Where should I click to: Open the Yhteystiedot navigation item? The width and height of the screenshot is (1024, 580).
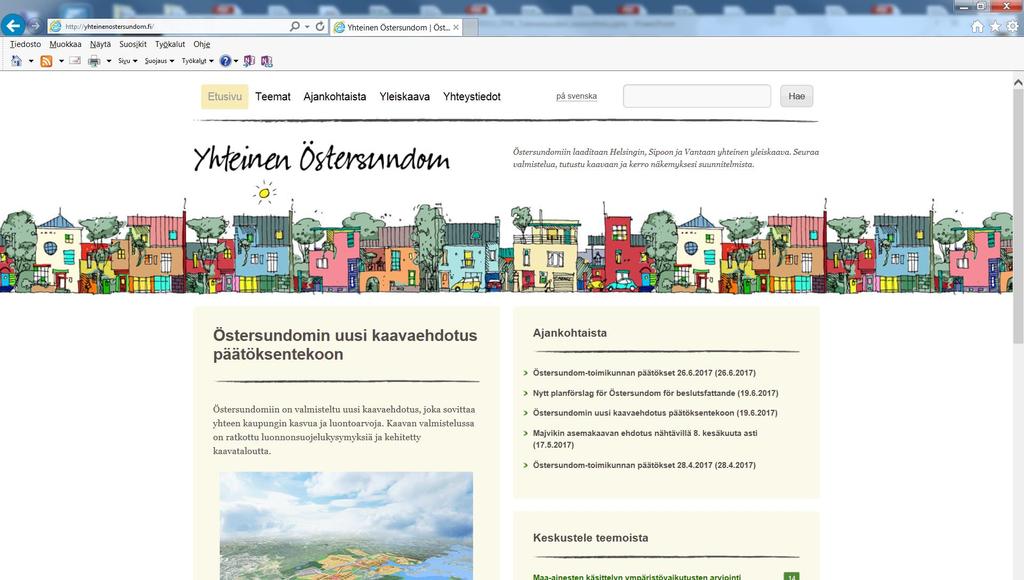click(x=472, y=97)
